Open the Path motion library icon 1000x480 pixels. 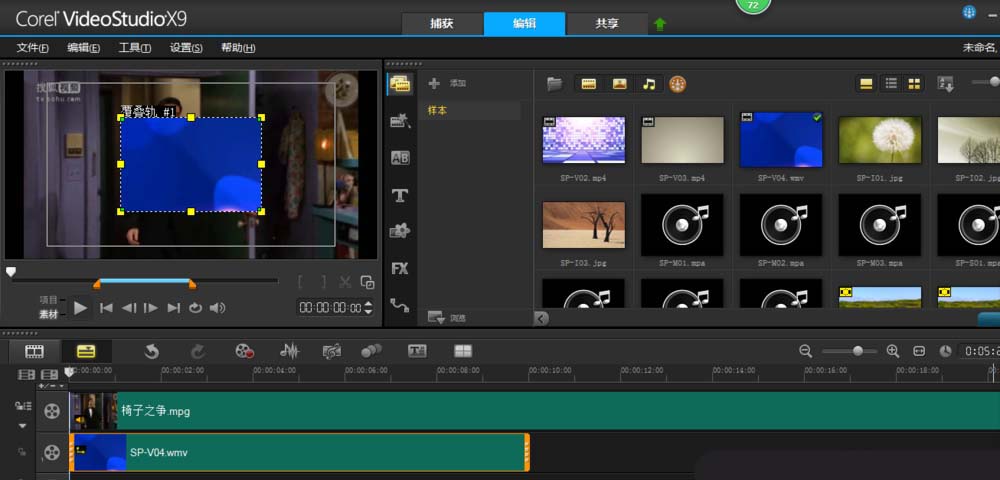tap(400, 305)
